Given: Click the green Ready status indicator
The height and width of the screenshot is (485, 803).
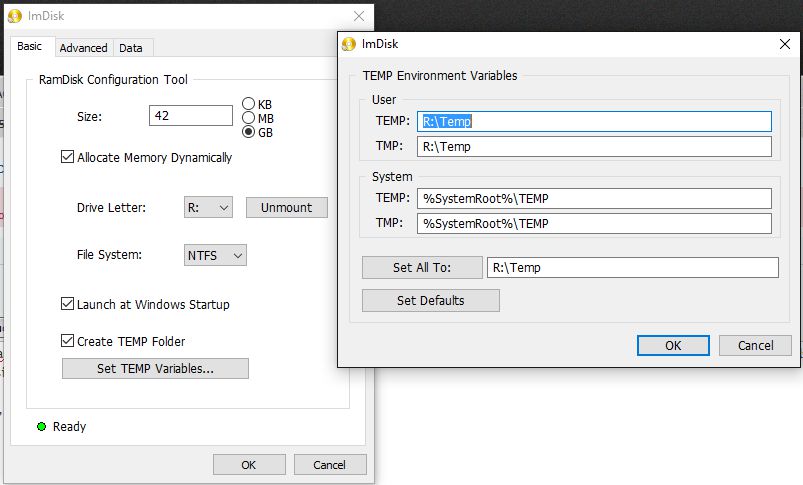Looking at the screenshot, I should click(41, 426).
